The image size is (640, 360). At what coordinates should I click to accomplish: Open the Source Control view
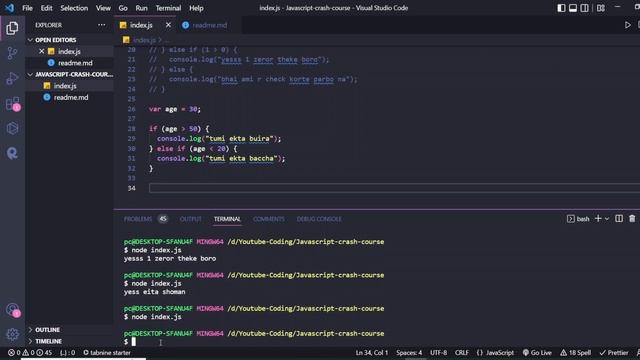(12, 53)
